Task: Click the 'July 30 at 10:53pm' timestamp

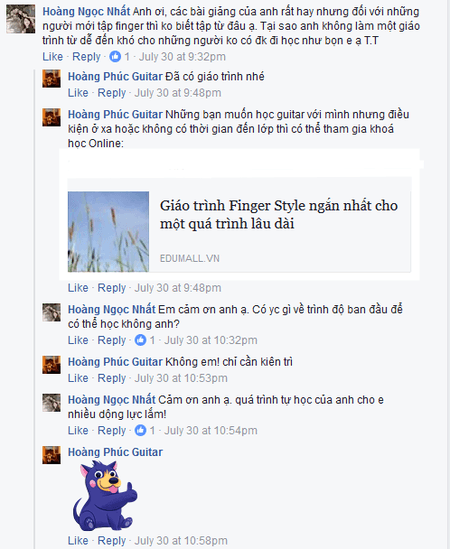Action: (181, 378)
